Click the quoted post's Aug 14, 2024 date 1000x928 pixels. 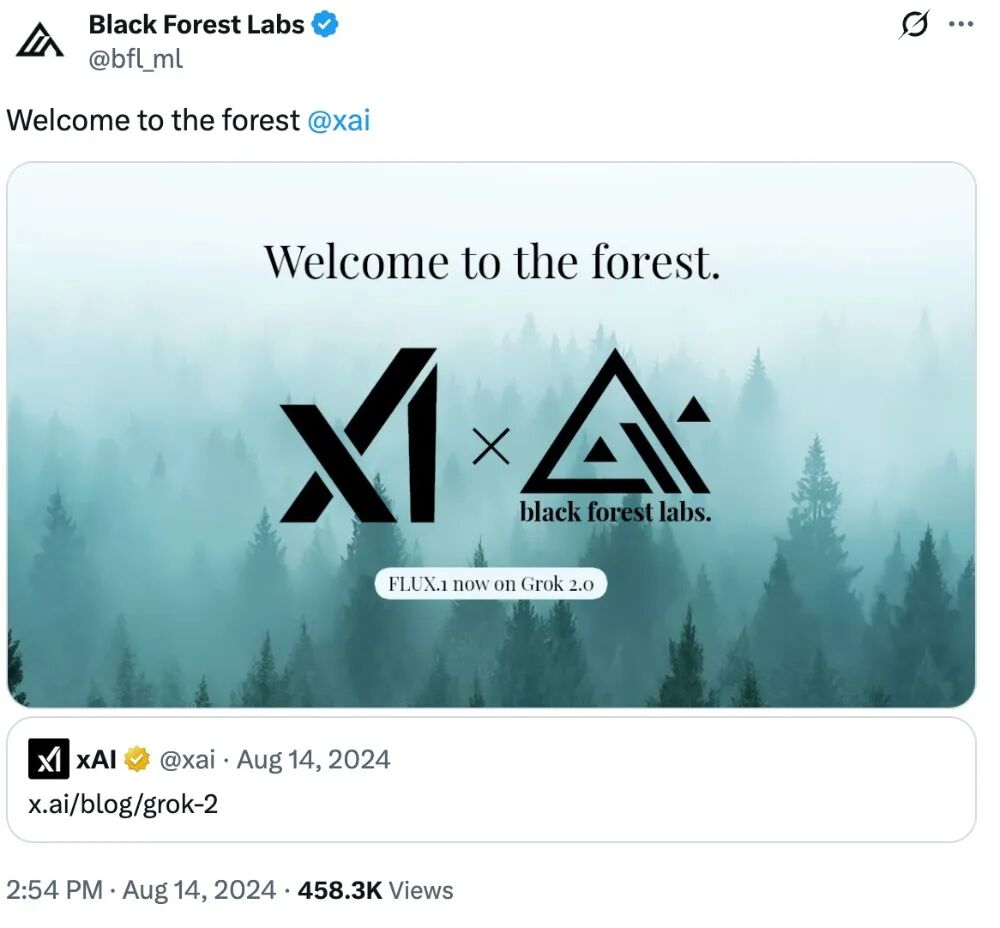pos(313,760)
